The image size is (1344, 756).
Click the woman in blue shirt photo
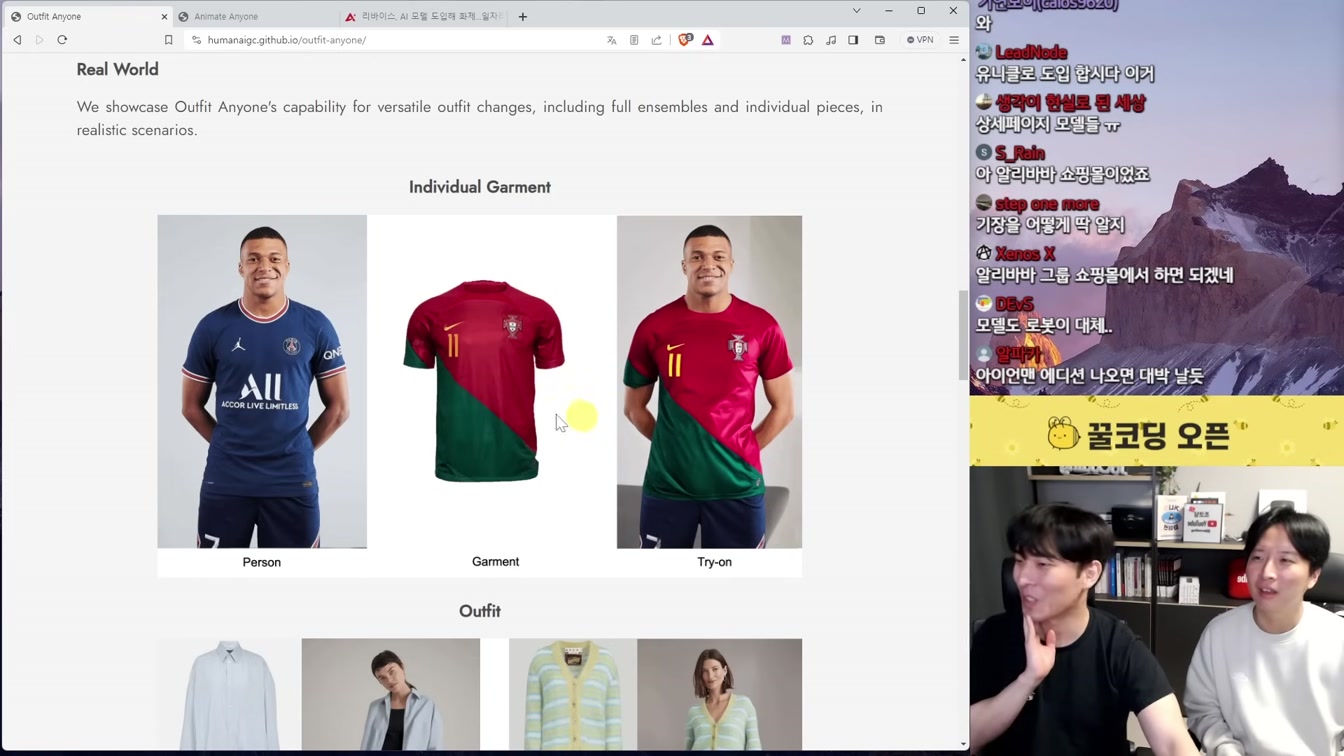(391, 695)
